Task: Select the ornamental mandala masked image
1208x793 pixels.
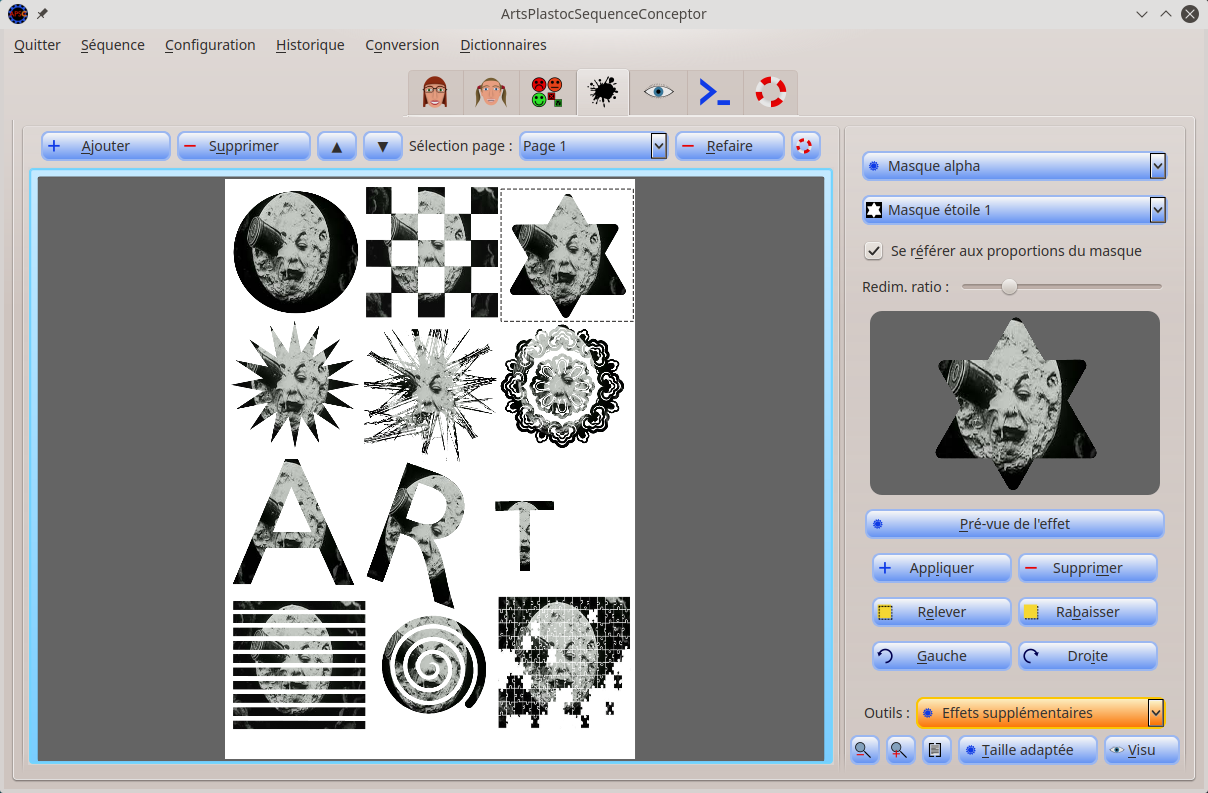Action: coord(562,387)
